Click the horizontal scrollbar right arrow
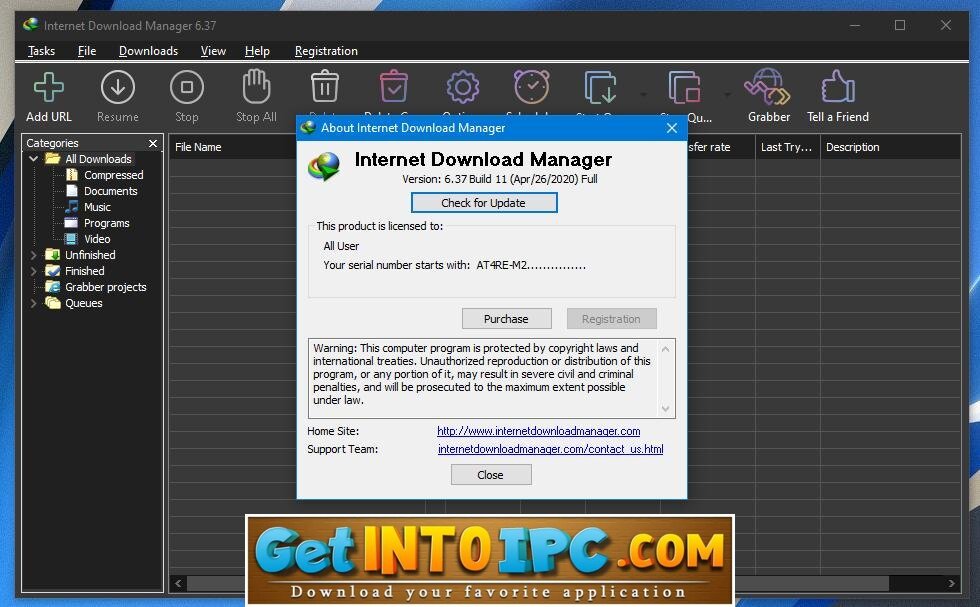Screen dimensions: 980x607 tap(951, 583)
